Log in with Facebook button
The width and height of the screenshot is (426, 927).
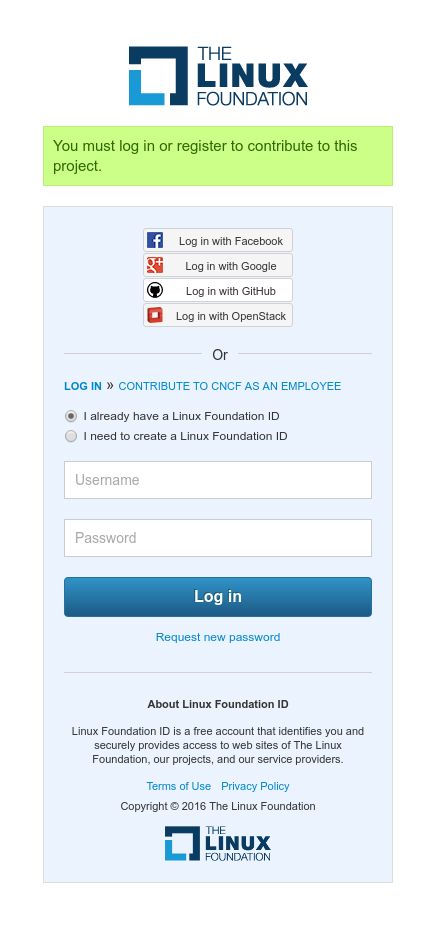click(x=218, y=241)
